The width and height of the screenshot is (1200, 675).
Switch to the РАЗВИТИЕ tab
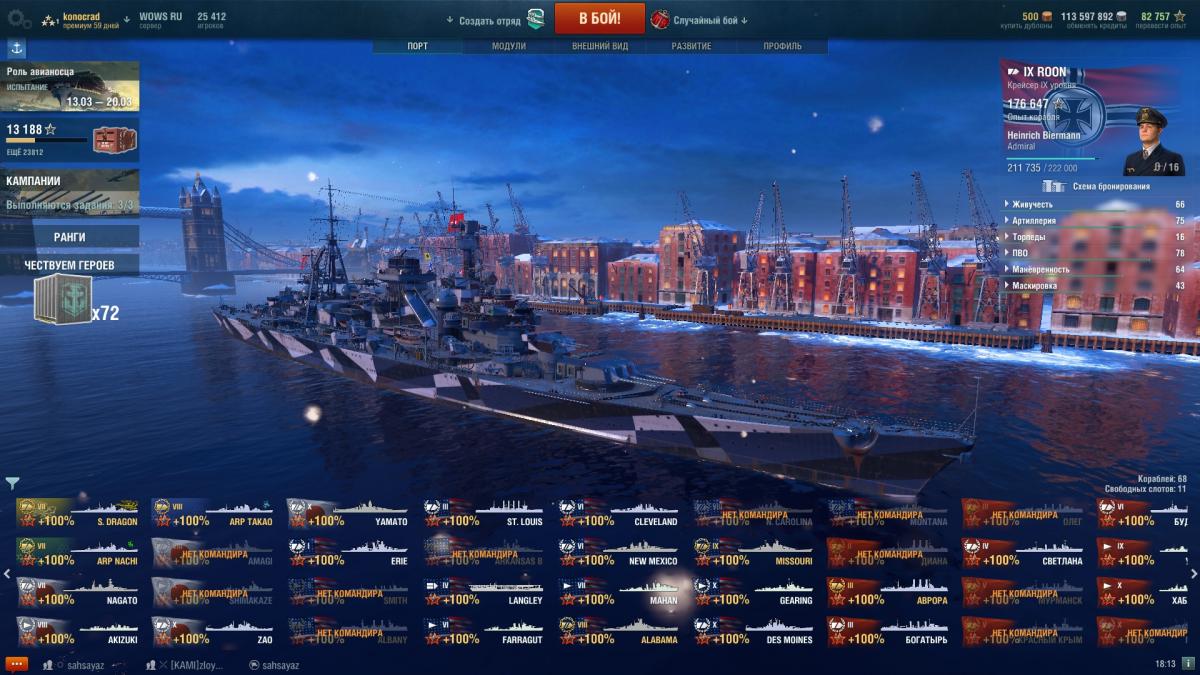(x=691, y=46)
